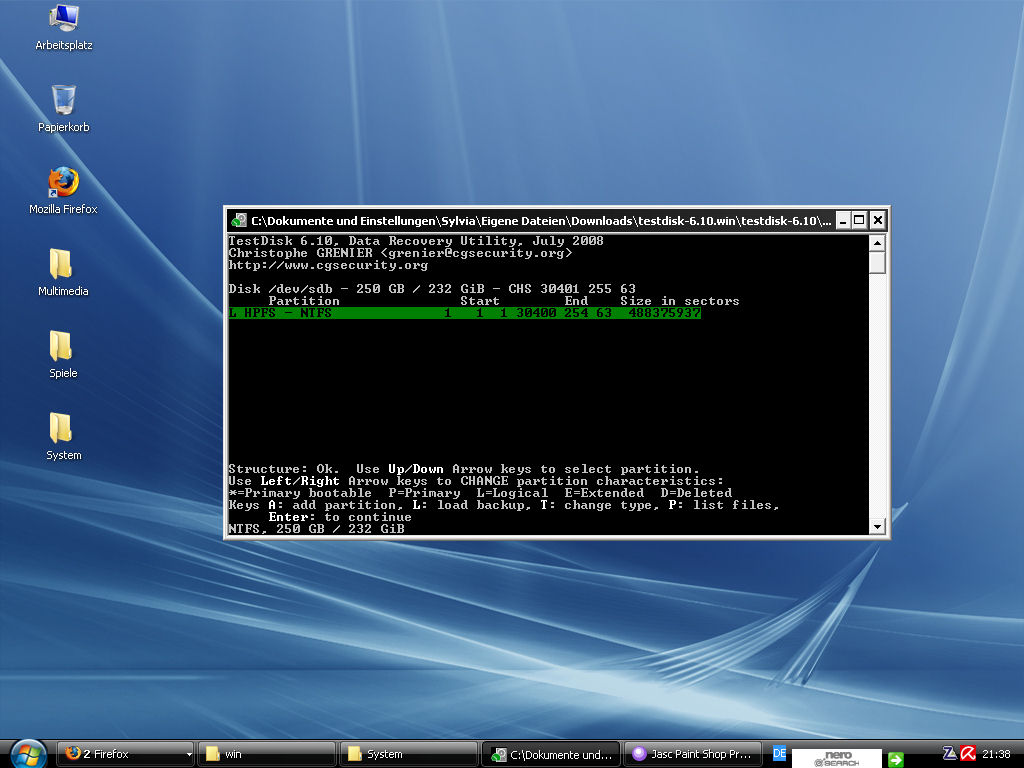Viewport: 1024px width, 768px height.
Task: Click the red antivirus tray icon
Action: point(968,754)
